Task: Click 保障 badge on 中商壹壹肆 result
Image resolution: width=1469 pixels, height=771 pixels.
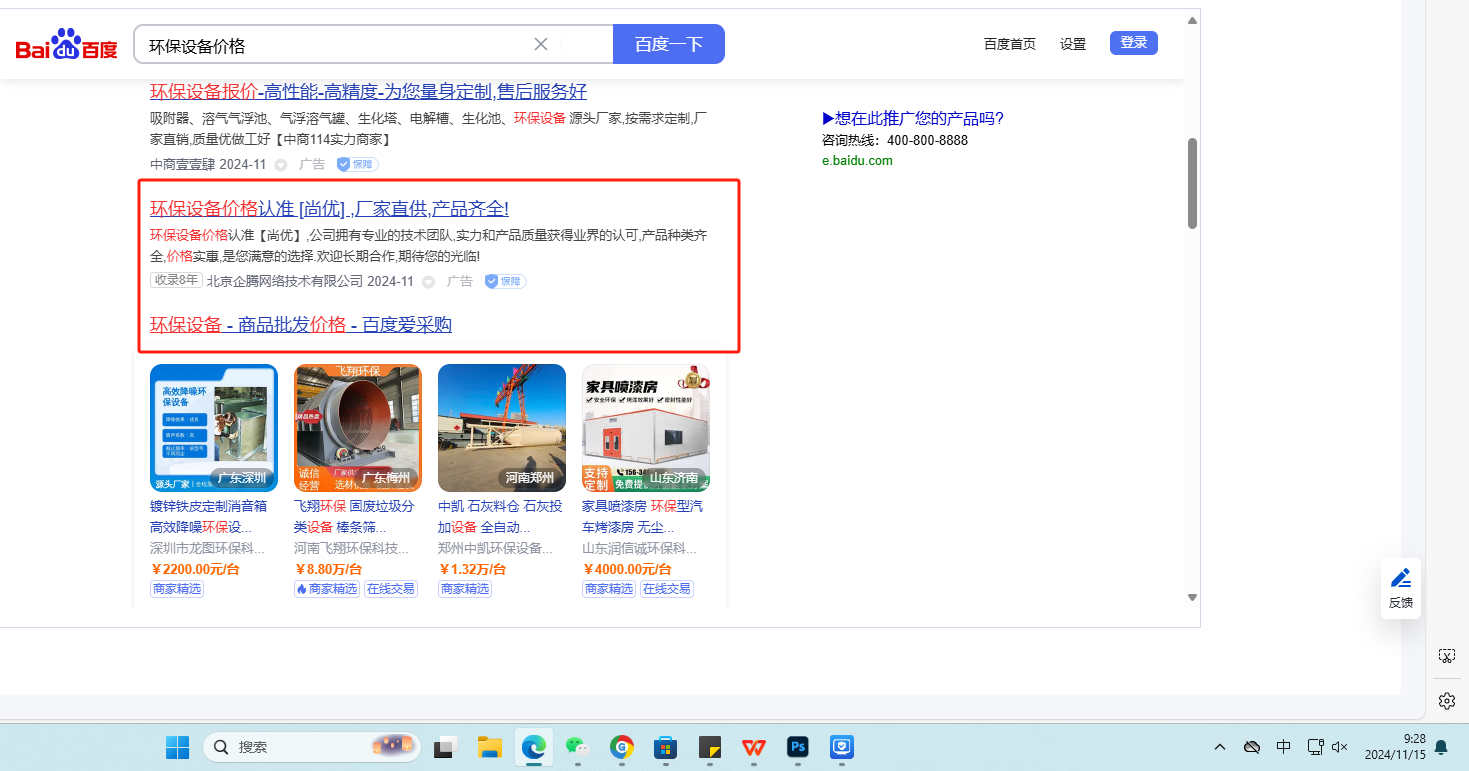Action: pos(357,164)
